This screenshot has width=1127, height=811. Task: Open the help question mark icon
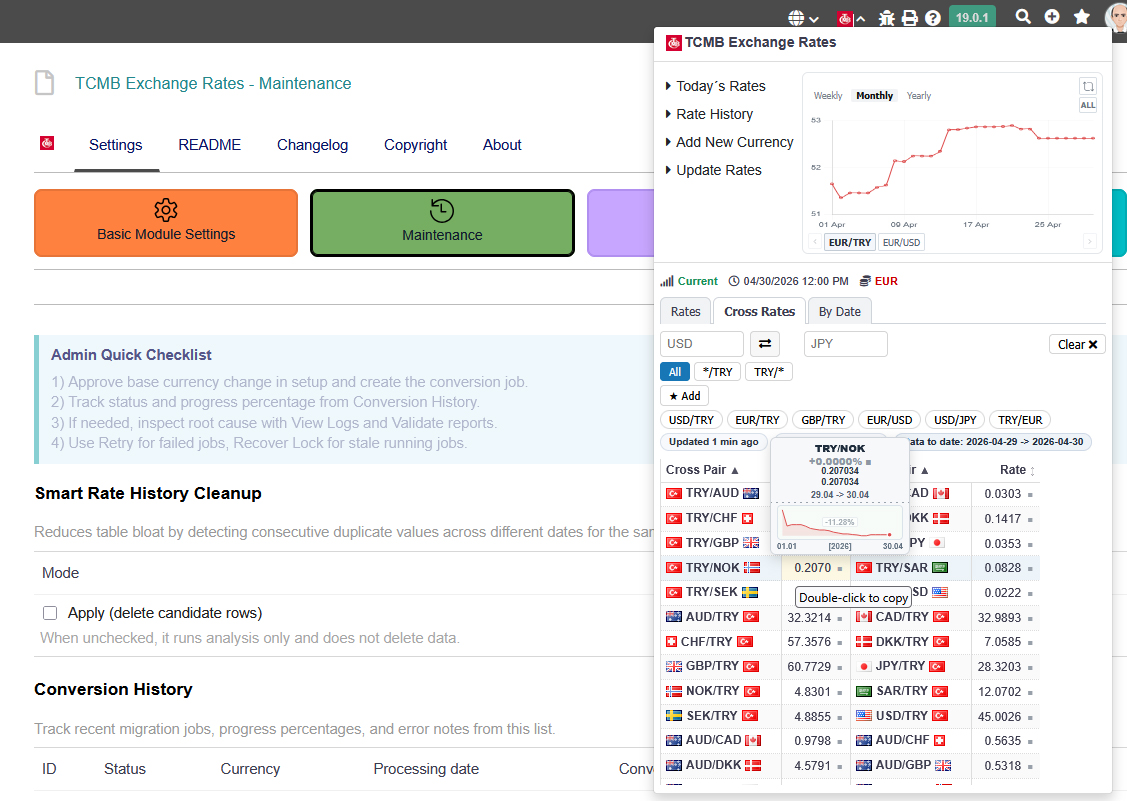click(933, 18)
